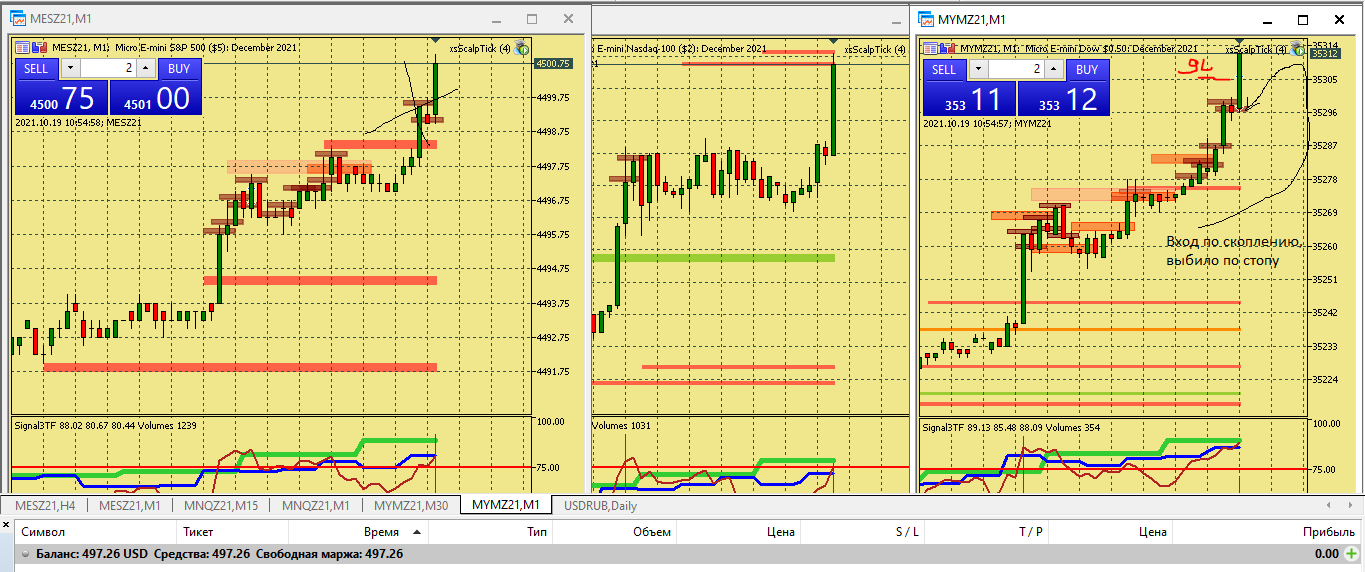Click the MESZ21,M1 window chart icon
1365x572 pixels.
pos(18,19)
